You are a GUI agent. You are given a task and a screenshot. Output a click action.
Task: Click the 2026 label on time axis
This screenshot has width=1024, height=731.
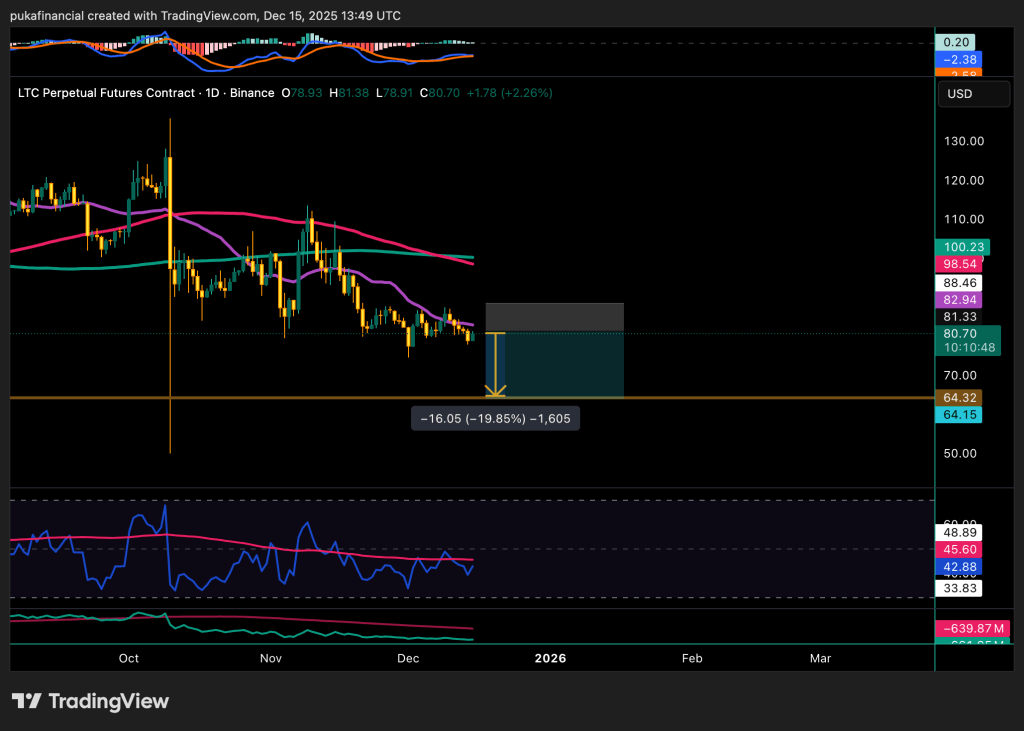550,658
